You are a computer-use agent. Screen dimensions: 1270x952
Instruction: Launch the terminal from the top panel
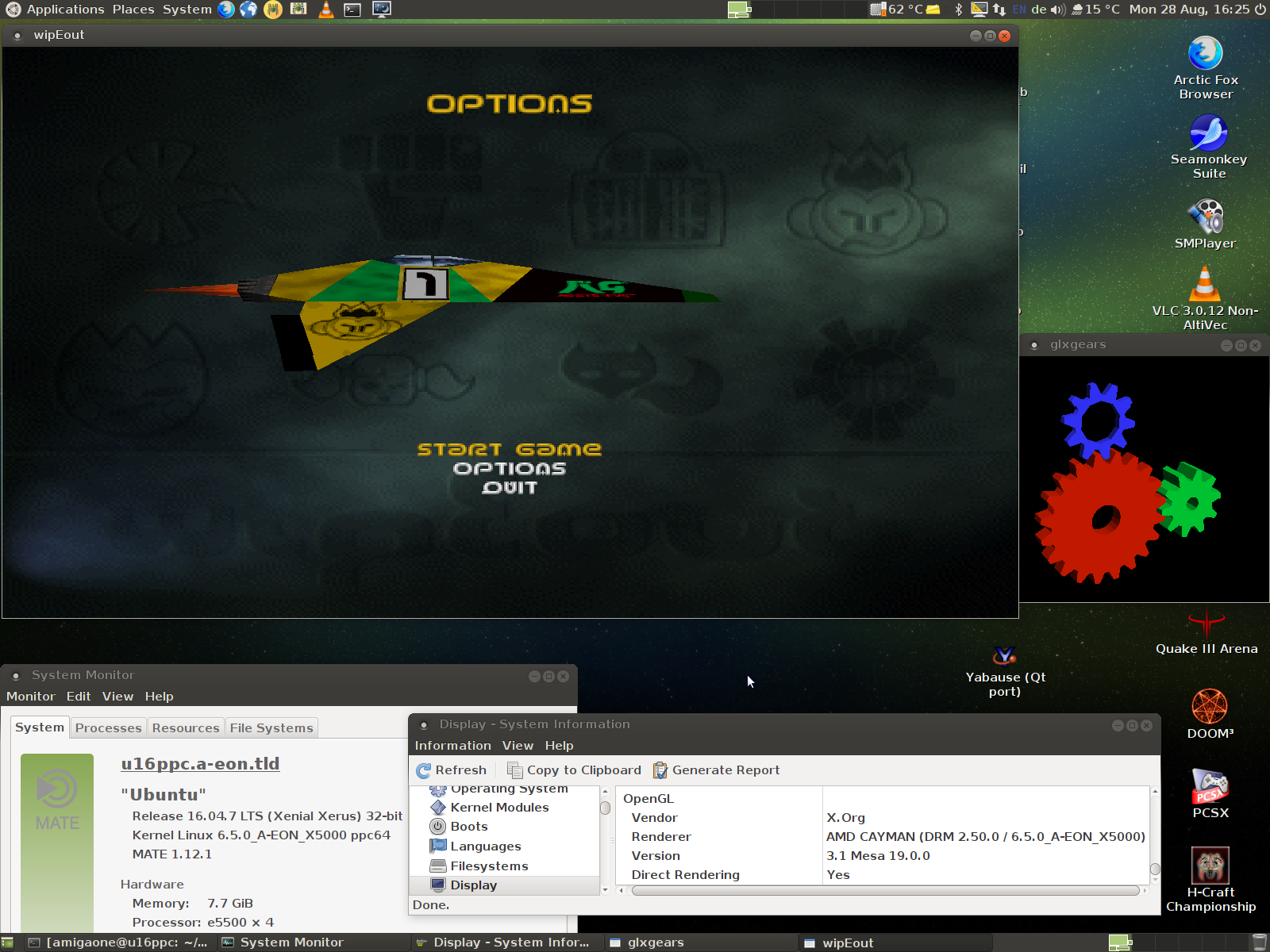pos(352,10)
